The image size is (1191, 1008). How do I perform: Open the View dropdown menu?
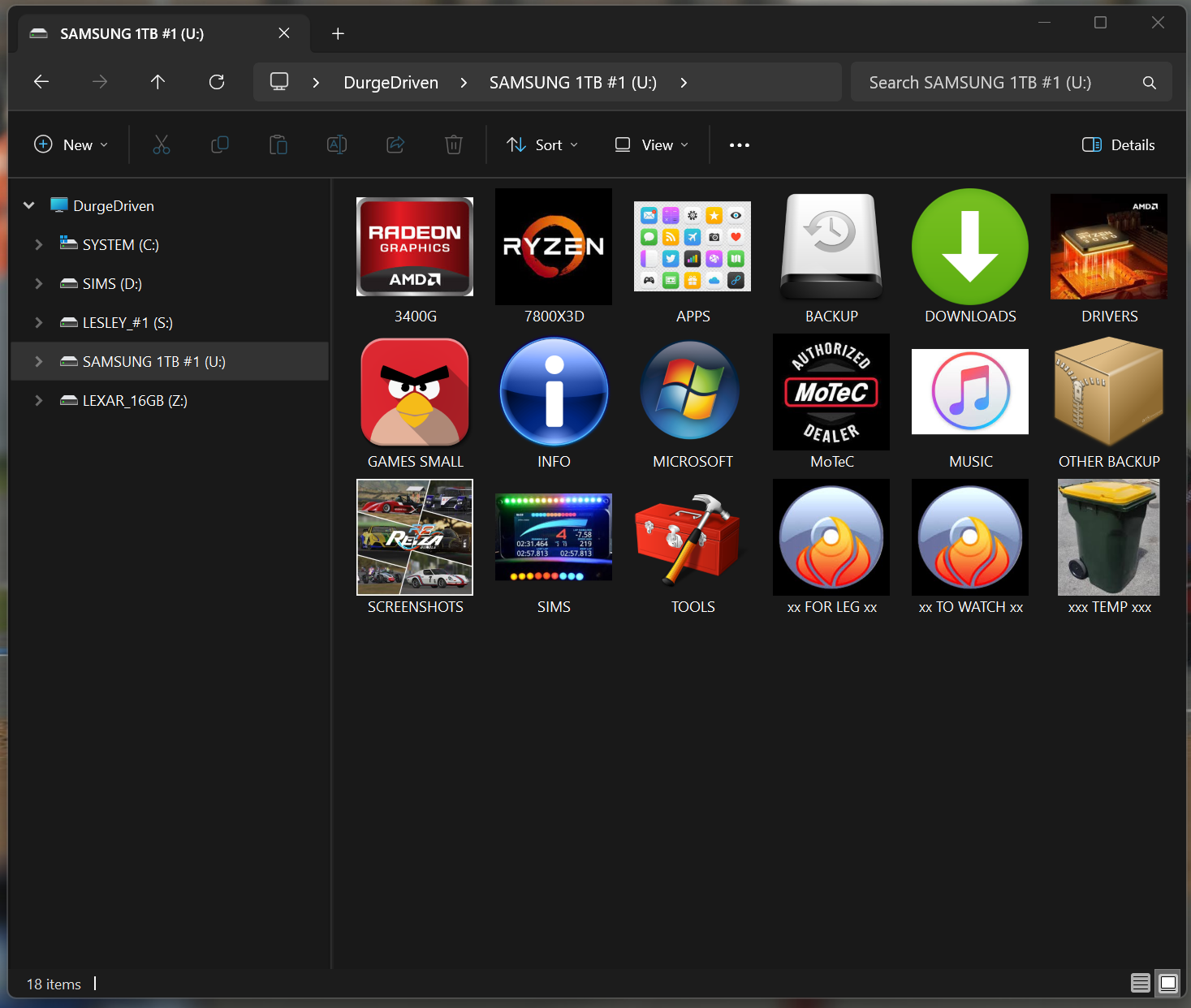(652, 145)
